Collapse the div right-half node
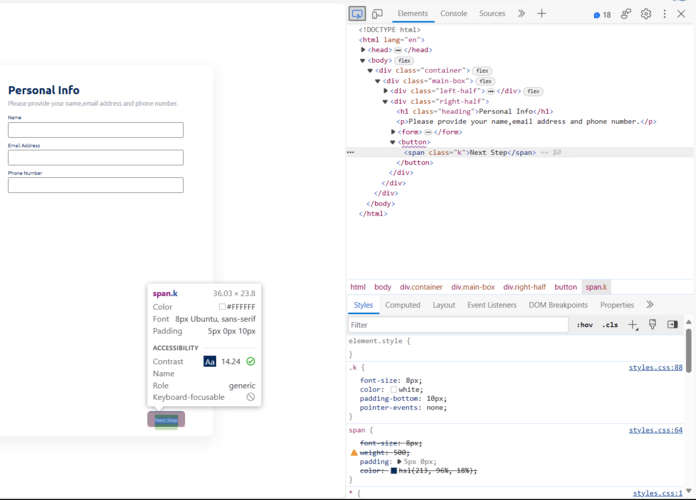696x500 pixels. coord(385,102)
